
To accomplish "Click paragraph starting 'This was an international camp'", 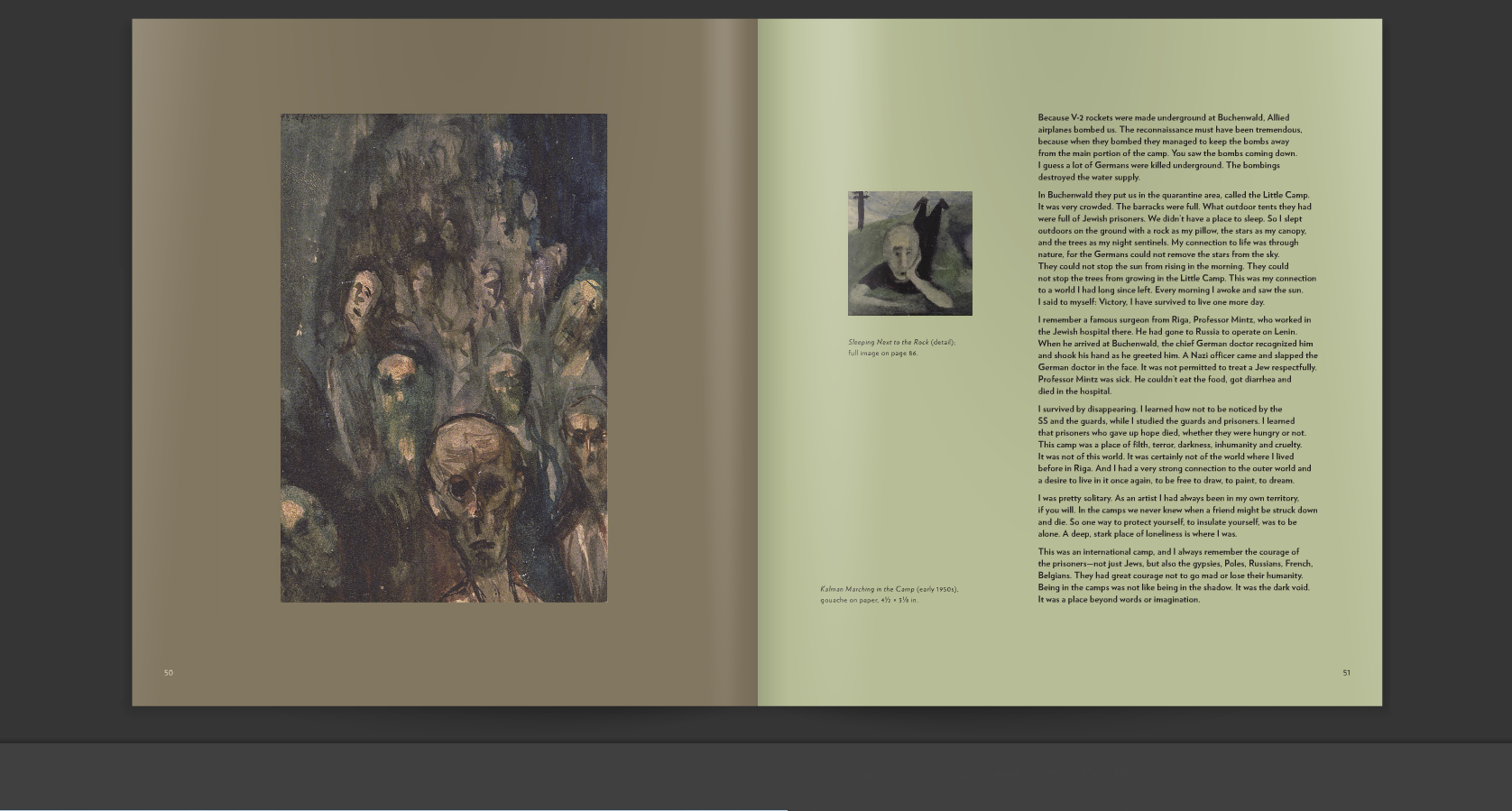I will click(x=1175, y=576).
